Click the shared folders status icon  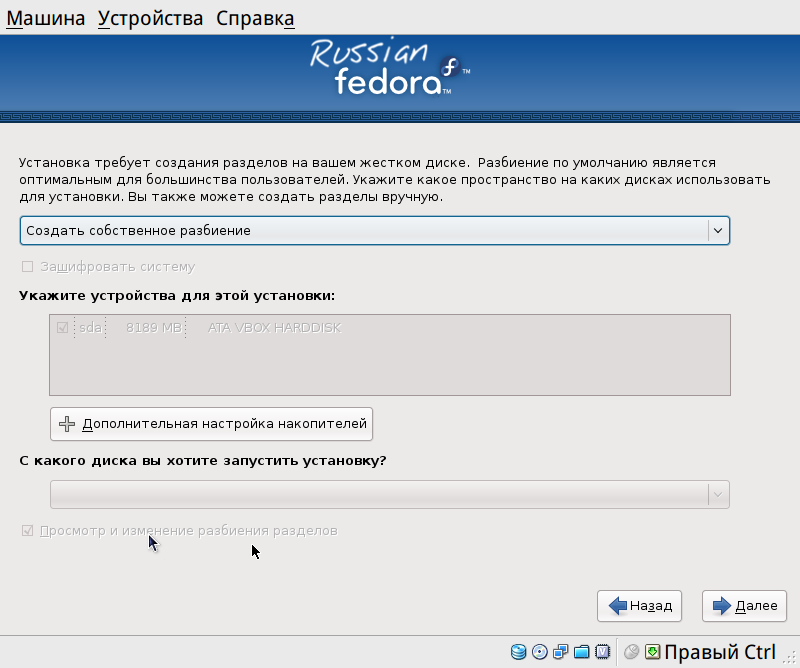click(582, 652)
